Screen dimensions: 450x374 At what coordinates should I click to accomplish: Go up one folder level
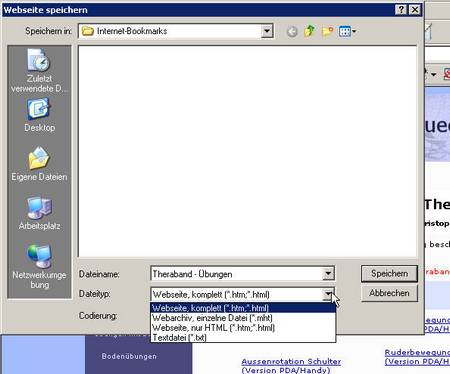309,31
